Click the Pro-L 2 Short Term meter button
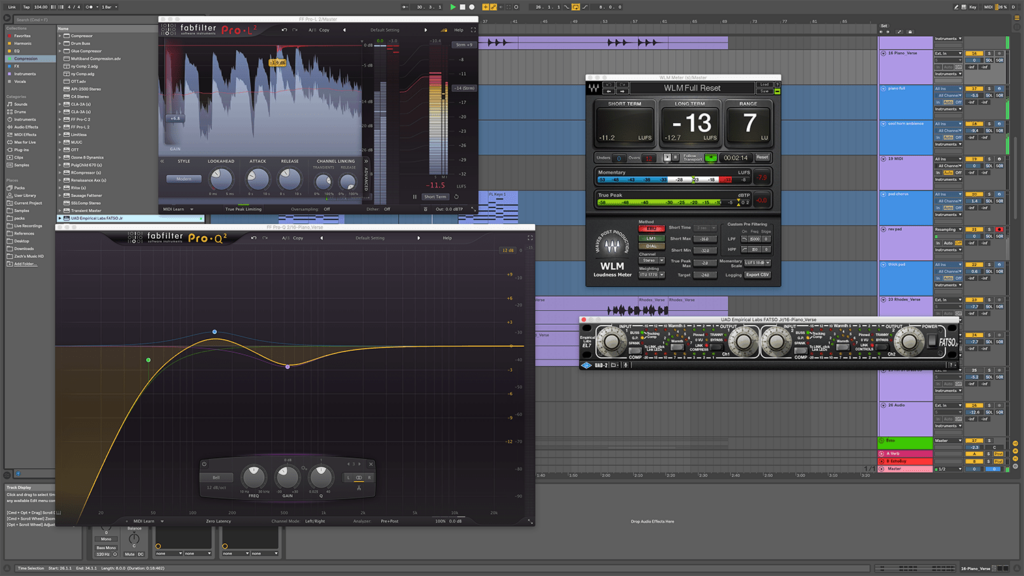The width and height of the screenshot is (1024, 576). (x=435, y=197)
